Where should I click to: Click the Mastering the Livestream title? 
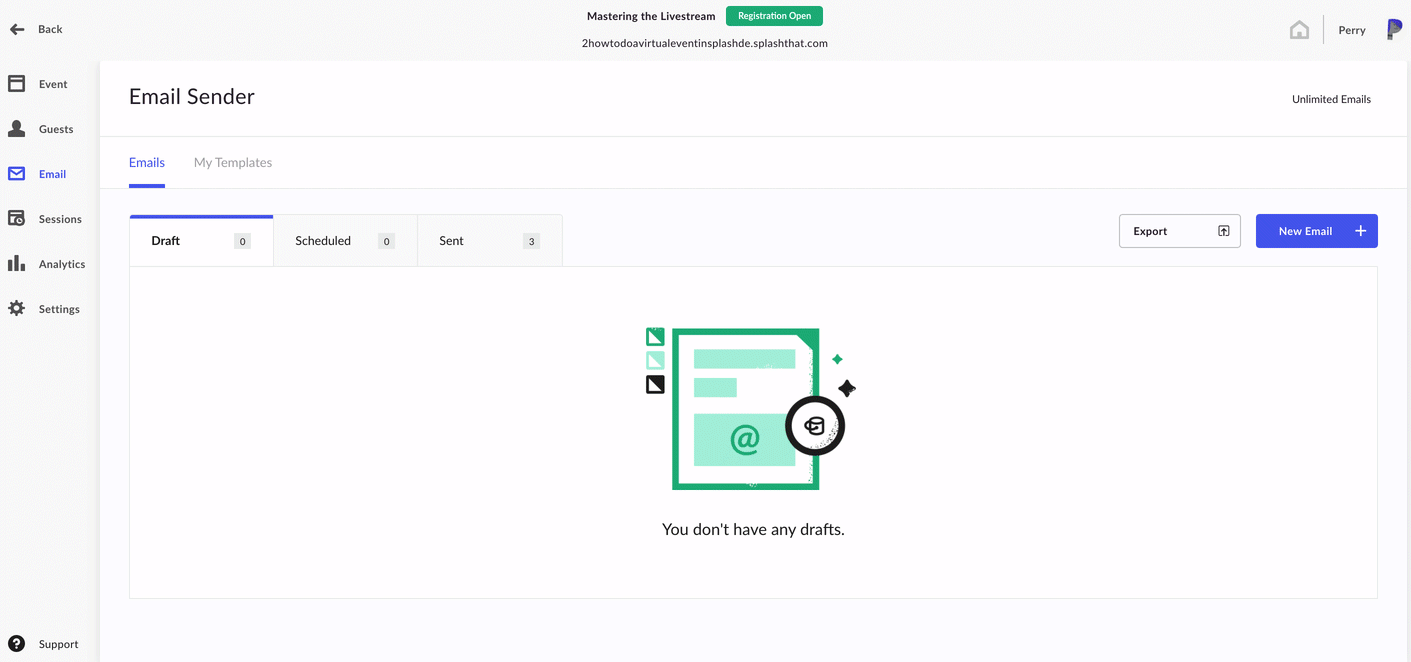point(651,16)
